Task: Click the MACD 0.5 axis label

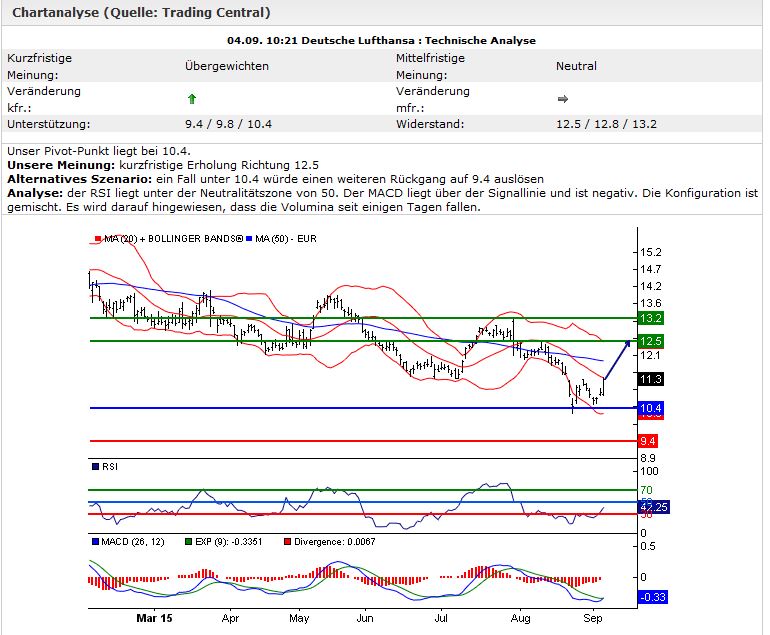Action: point(648,547)
